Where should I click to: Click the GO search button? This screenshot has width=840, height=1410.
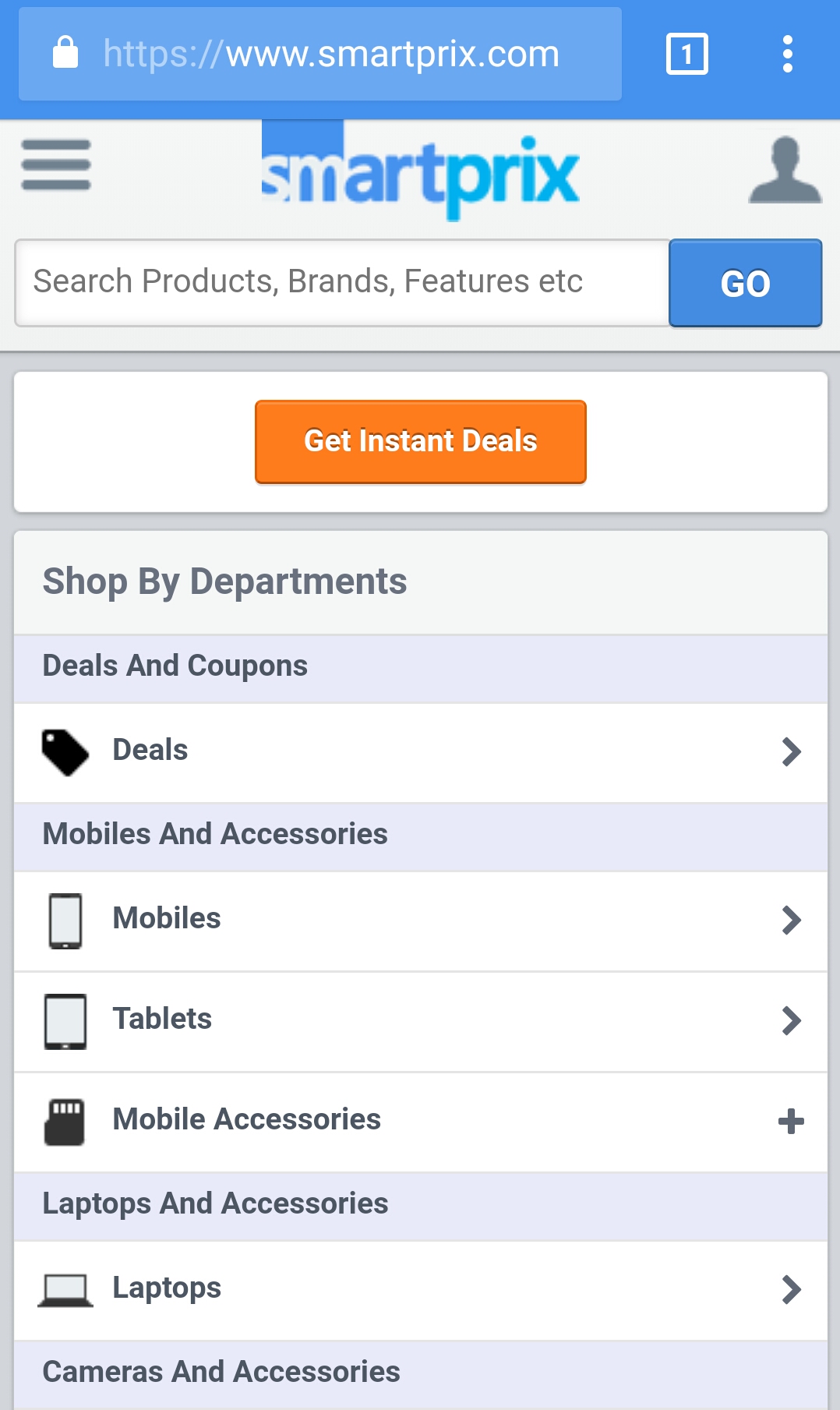pyautogui.click(x=746, y=283)
